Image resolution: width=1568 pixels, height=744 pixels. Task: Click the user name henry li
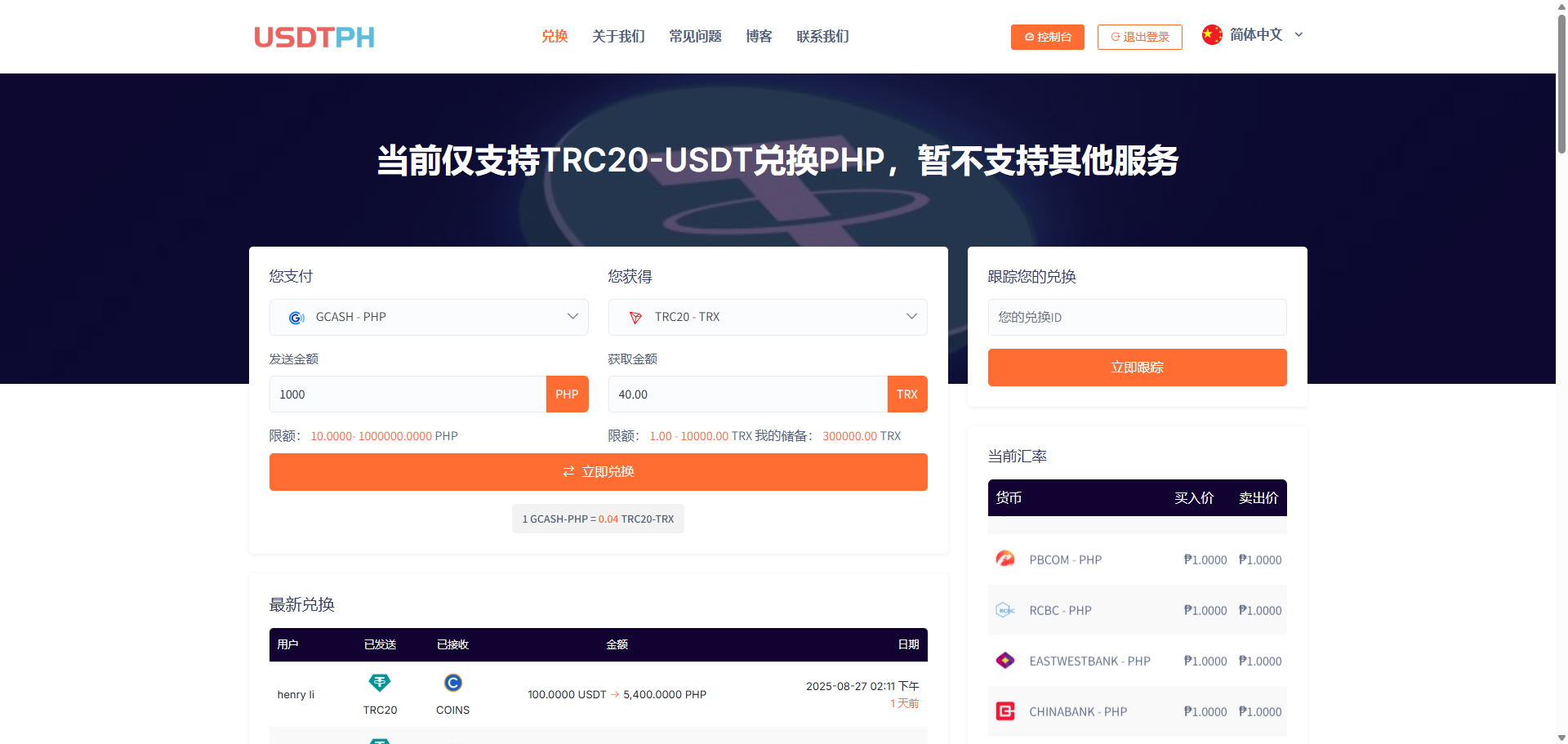(x=296, y=695)
